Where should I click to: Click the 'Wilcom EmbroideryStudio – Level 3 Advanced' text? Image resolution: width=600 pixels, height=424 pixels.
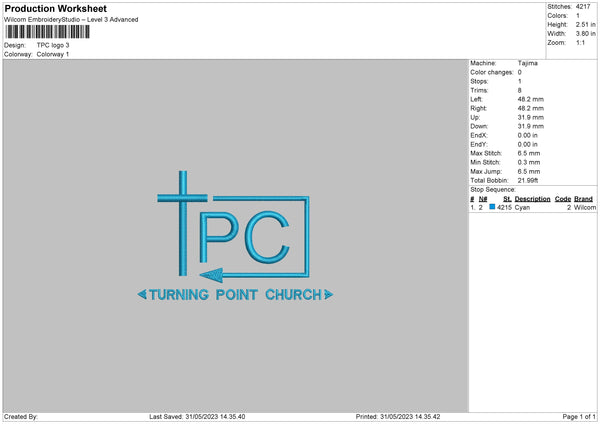71,20
